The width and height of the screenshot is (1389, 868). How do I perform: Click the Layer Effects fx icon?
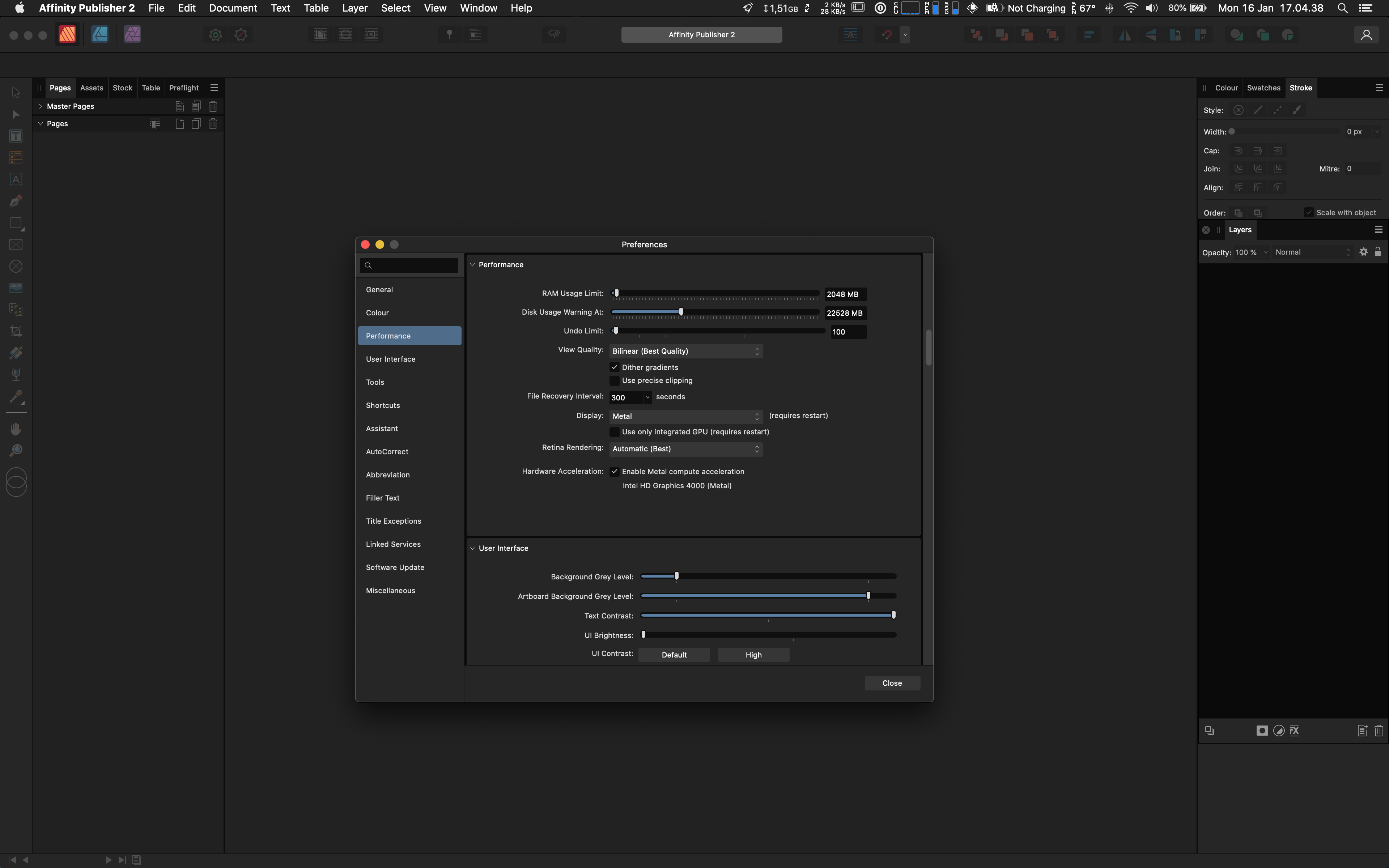1294,731
